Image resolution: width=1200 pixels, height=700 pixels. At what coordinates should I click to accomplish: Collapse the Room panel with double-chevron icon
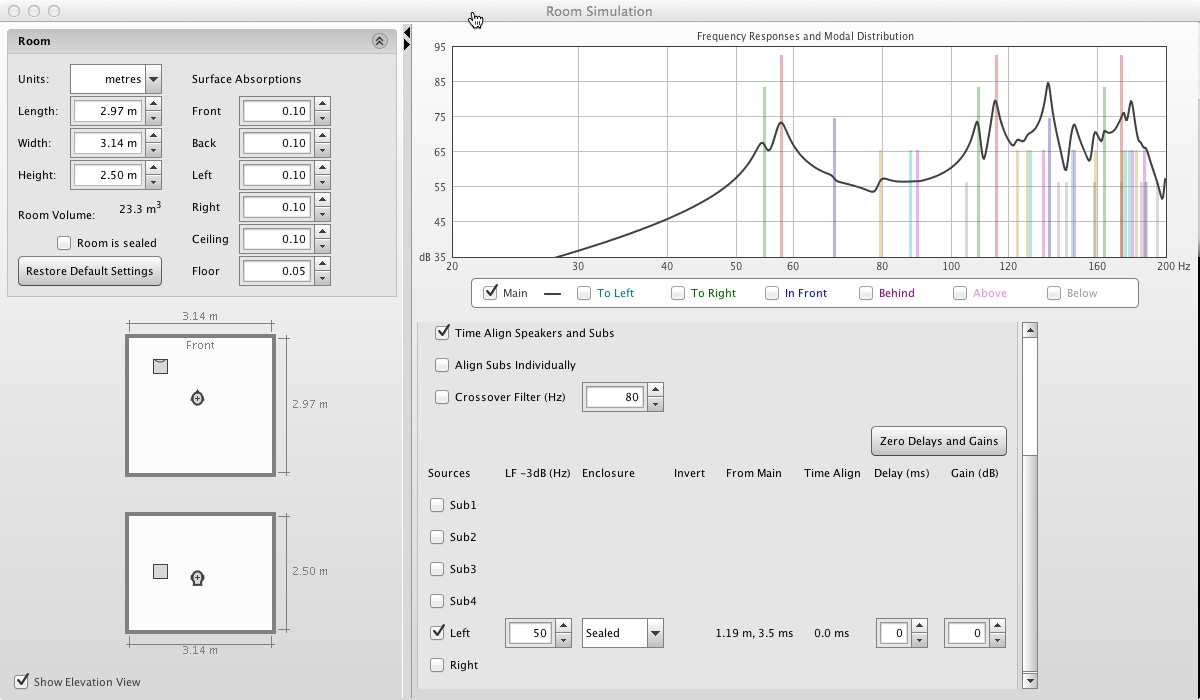tap(379, 41)
